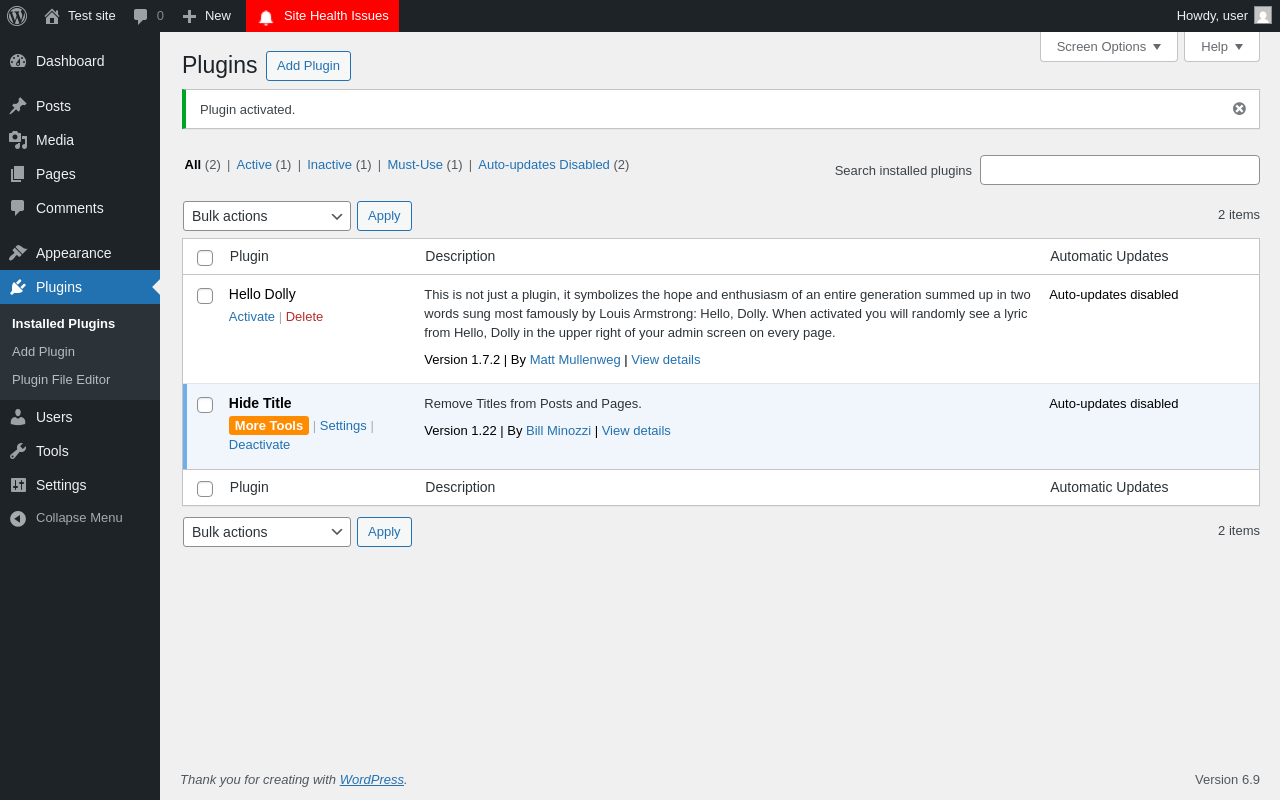
Task: Click the user avatar icon
Action: pyautogui.click(x=1263, y=15)
